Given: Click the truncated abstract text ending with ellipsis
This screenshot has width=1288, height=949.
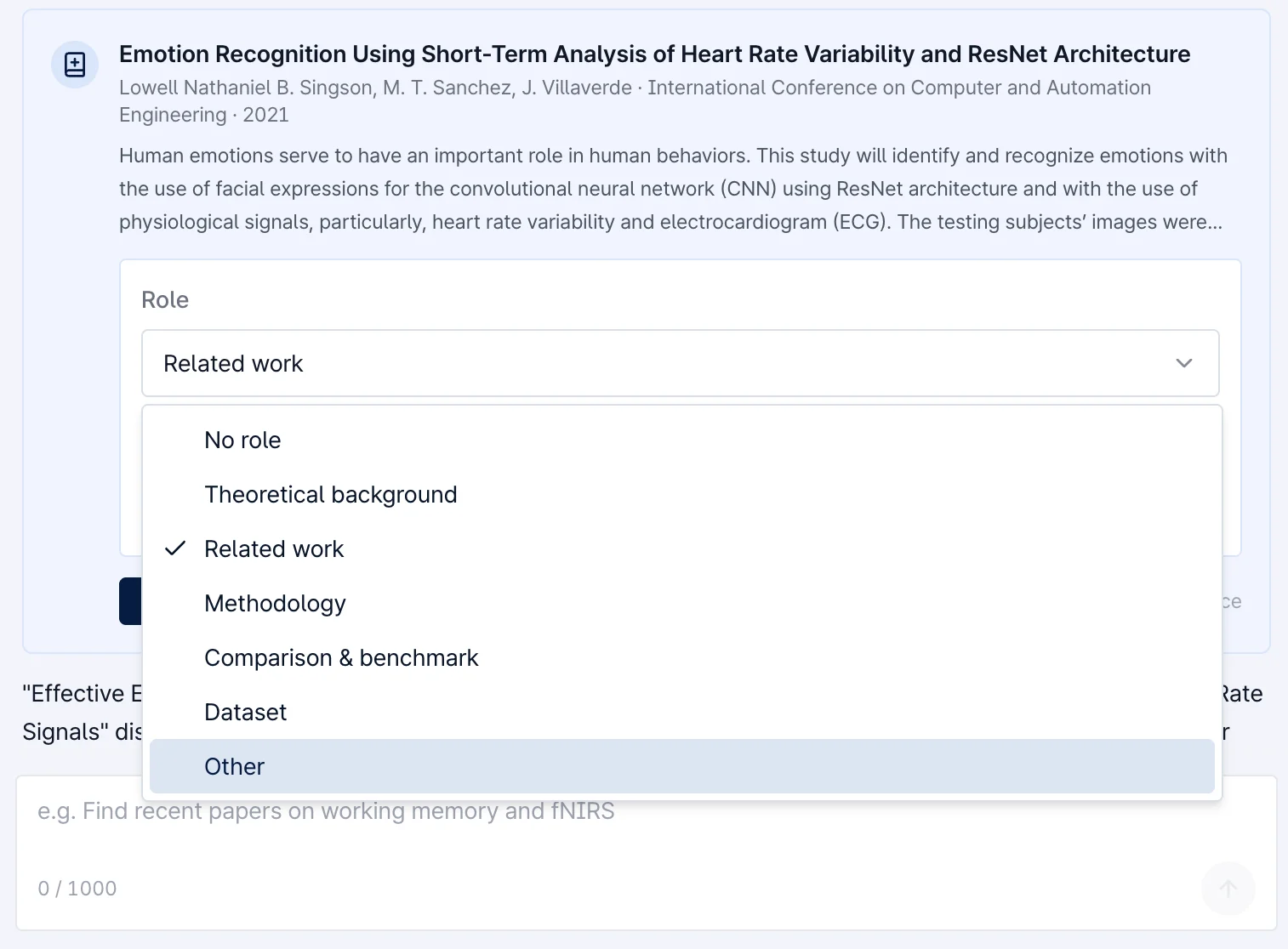Looking at the screenshot, I should pos(673,189).
